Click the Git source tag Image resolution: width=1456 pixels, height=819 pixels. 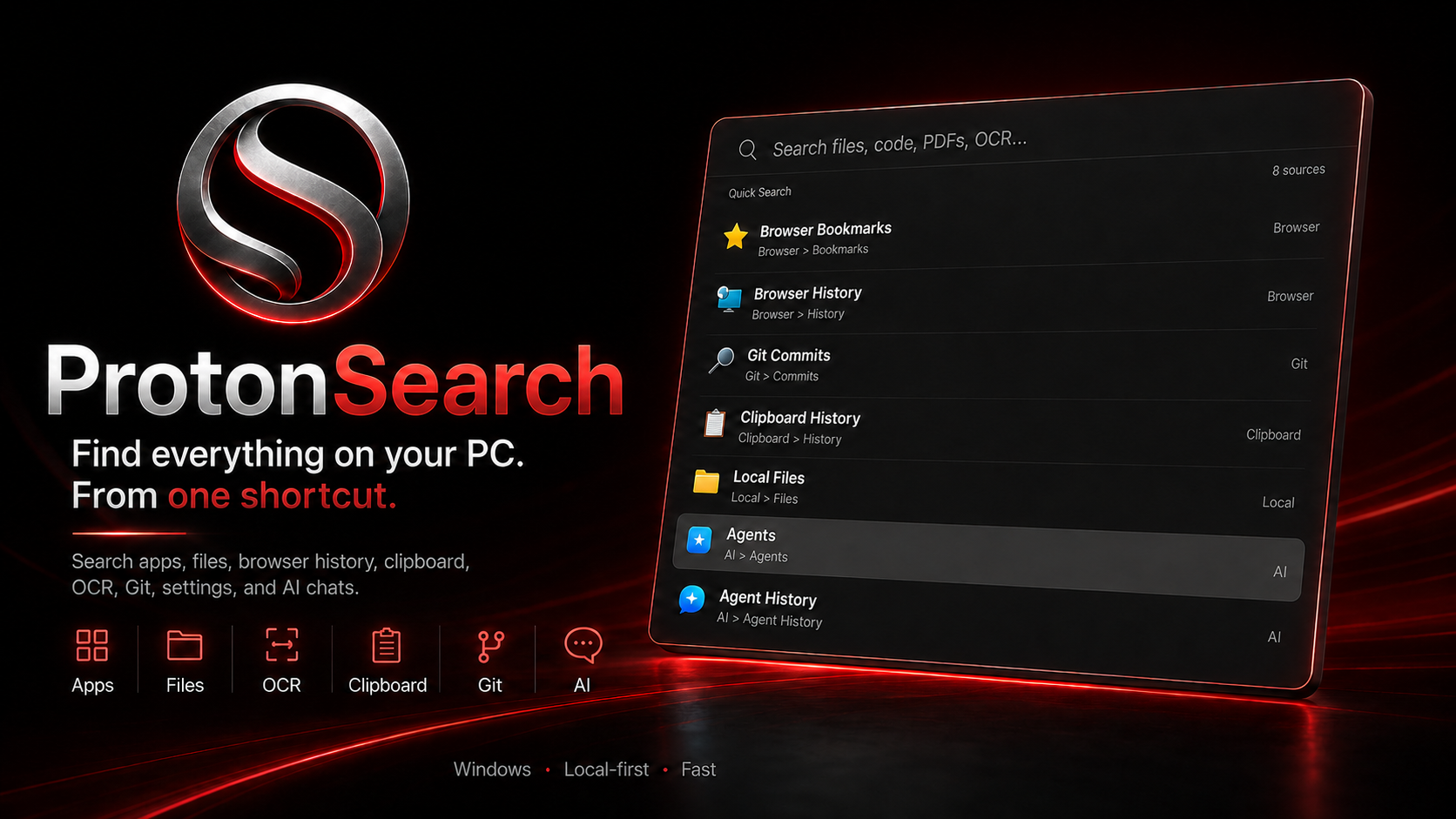(1299, 364)
